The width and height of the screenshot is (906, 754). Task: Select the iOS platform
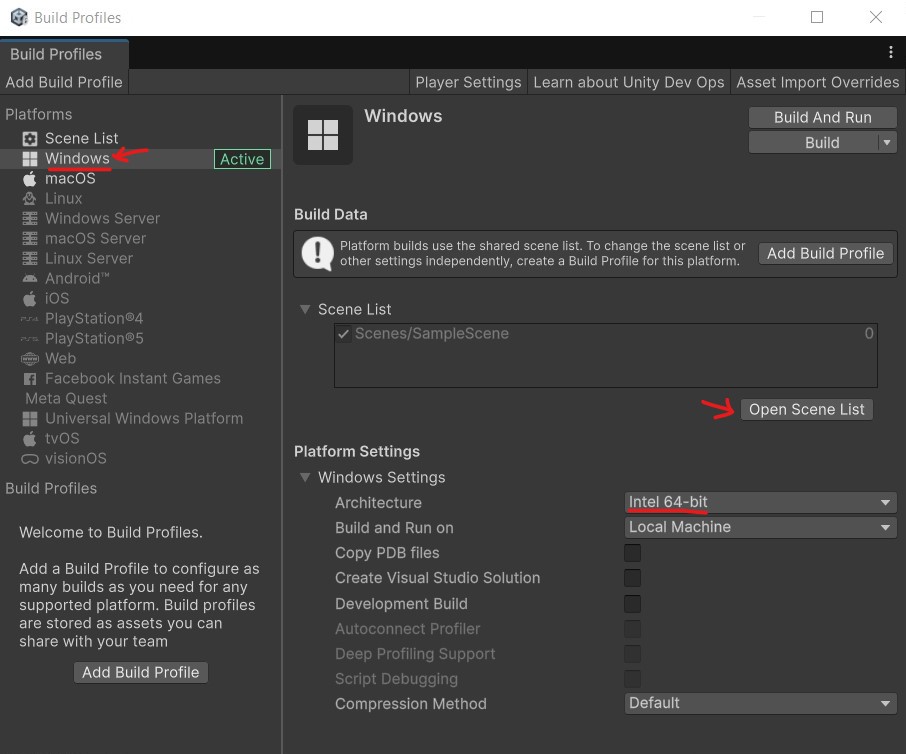tap(140, 298)
